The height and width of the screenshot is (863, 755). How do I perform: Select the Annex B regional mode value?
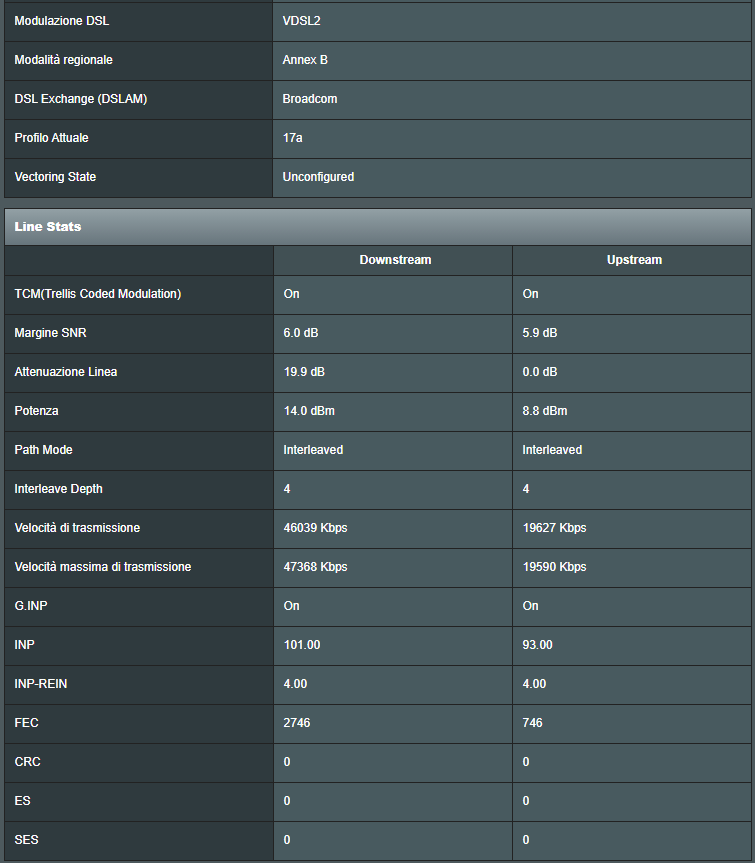(305, 60)
